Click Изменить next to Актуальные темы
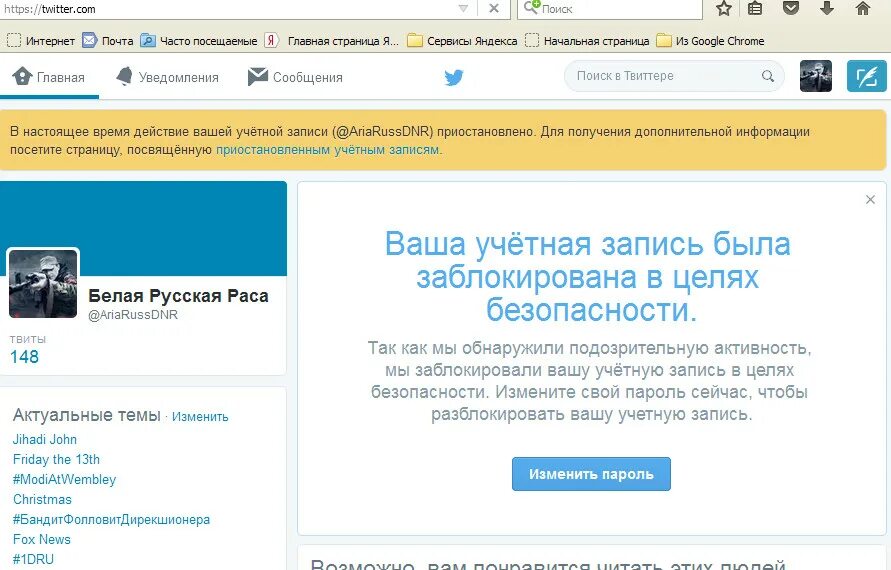The width and height of the screenshot is (891, 570). point(200,417)
